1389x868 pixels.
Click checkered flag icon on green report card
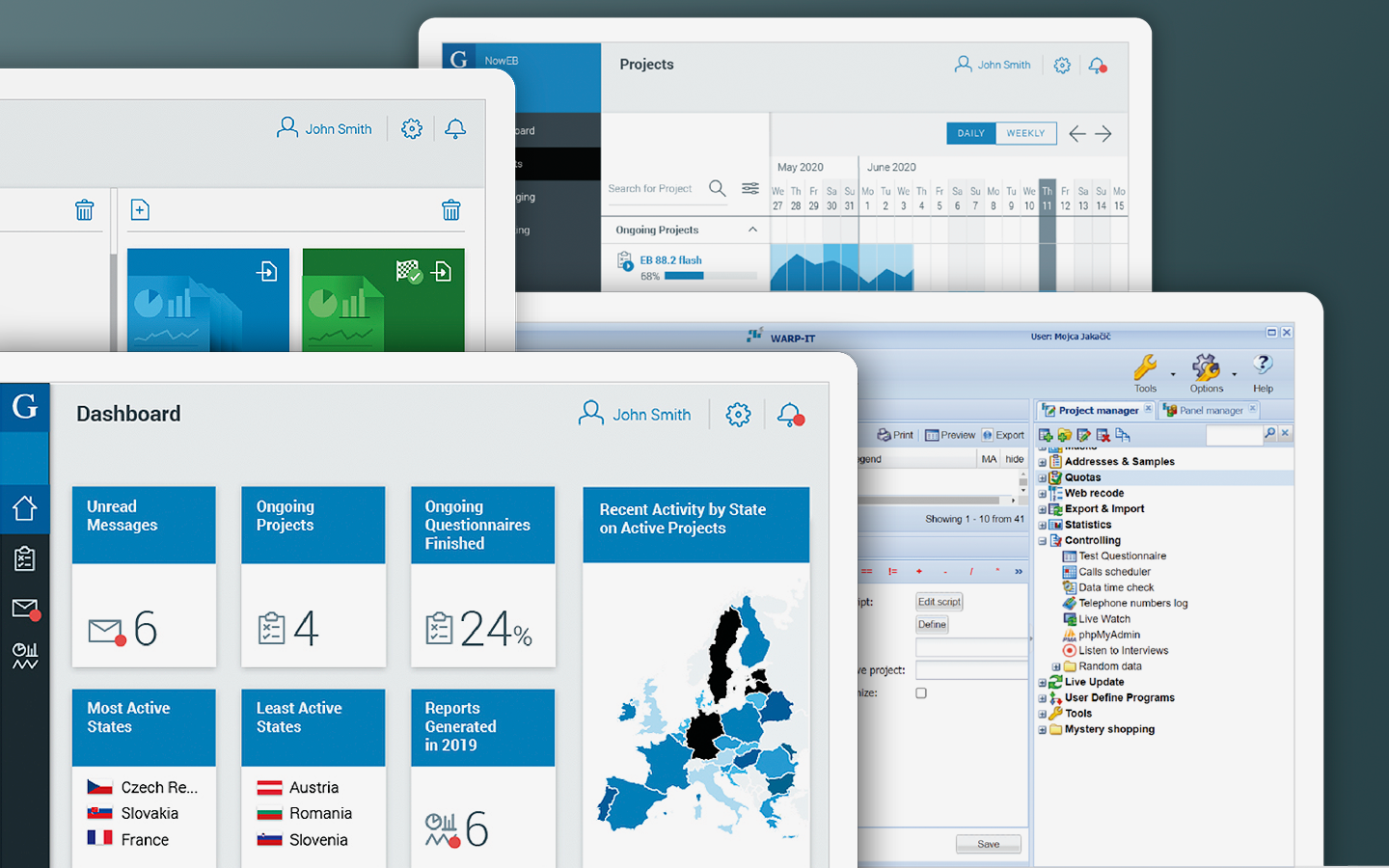pos(409,271)
